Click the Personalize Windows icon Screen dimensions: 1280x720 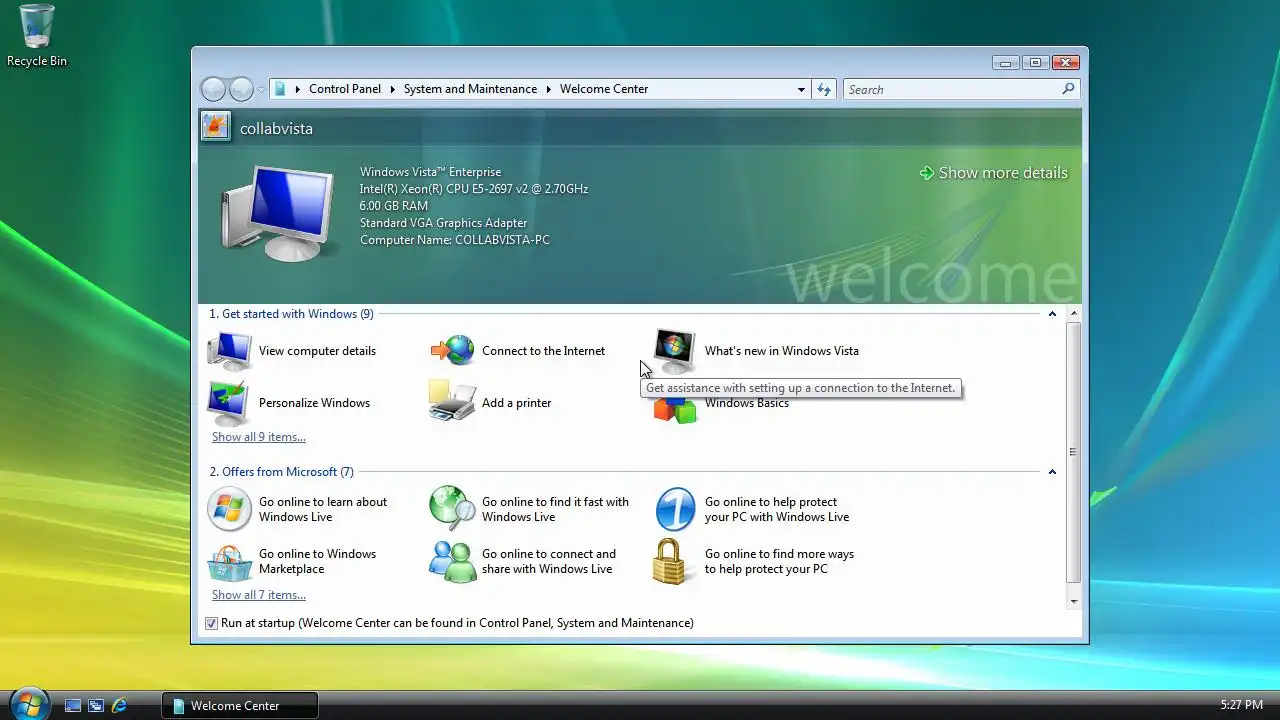230,403
